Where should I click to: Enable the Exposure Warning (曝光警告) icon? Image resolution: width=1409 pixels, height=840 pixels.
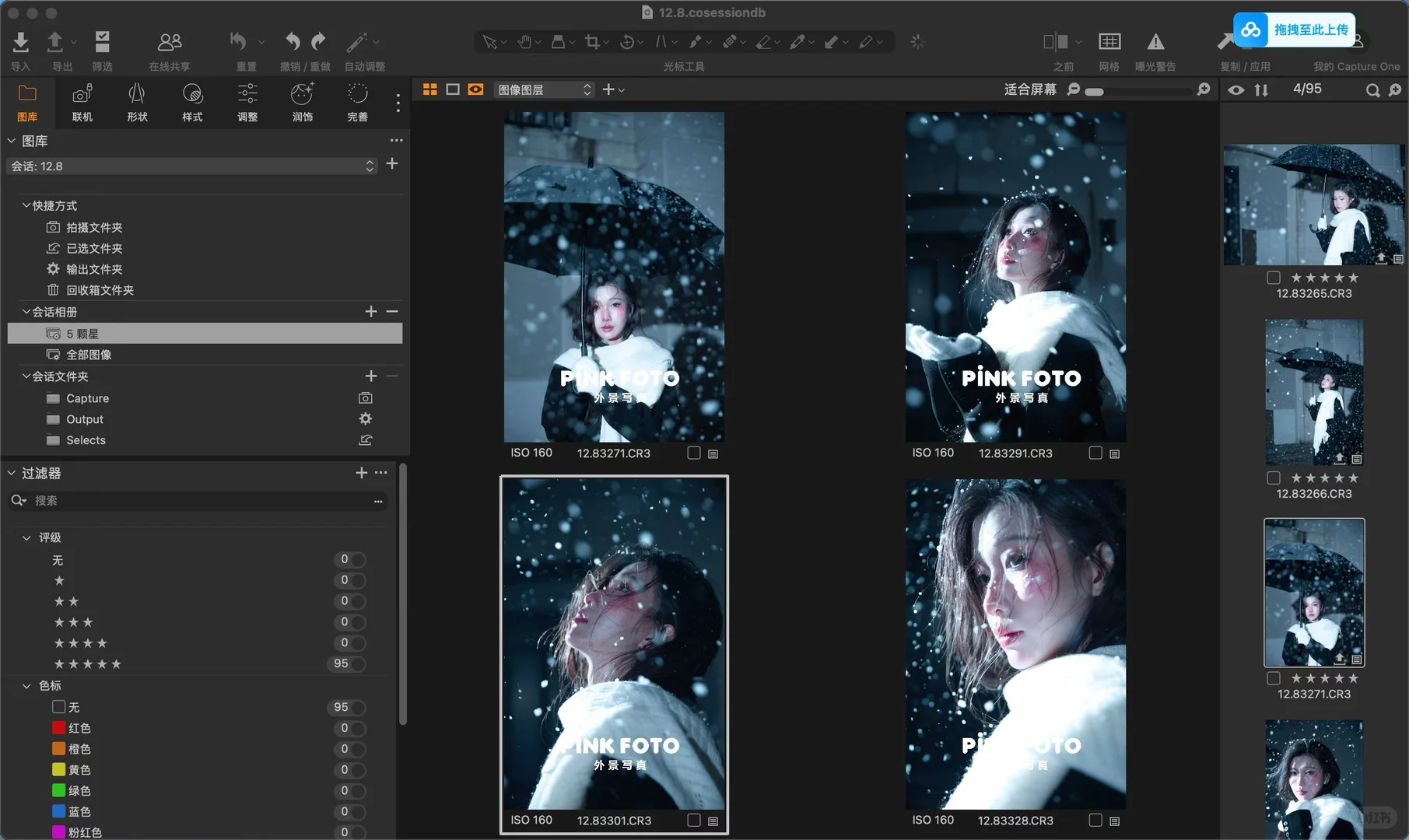[1155, 42]
